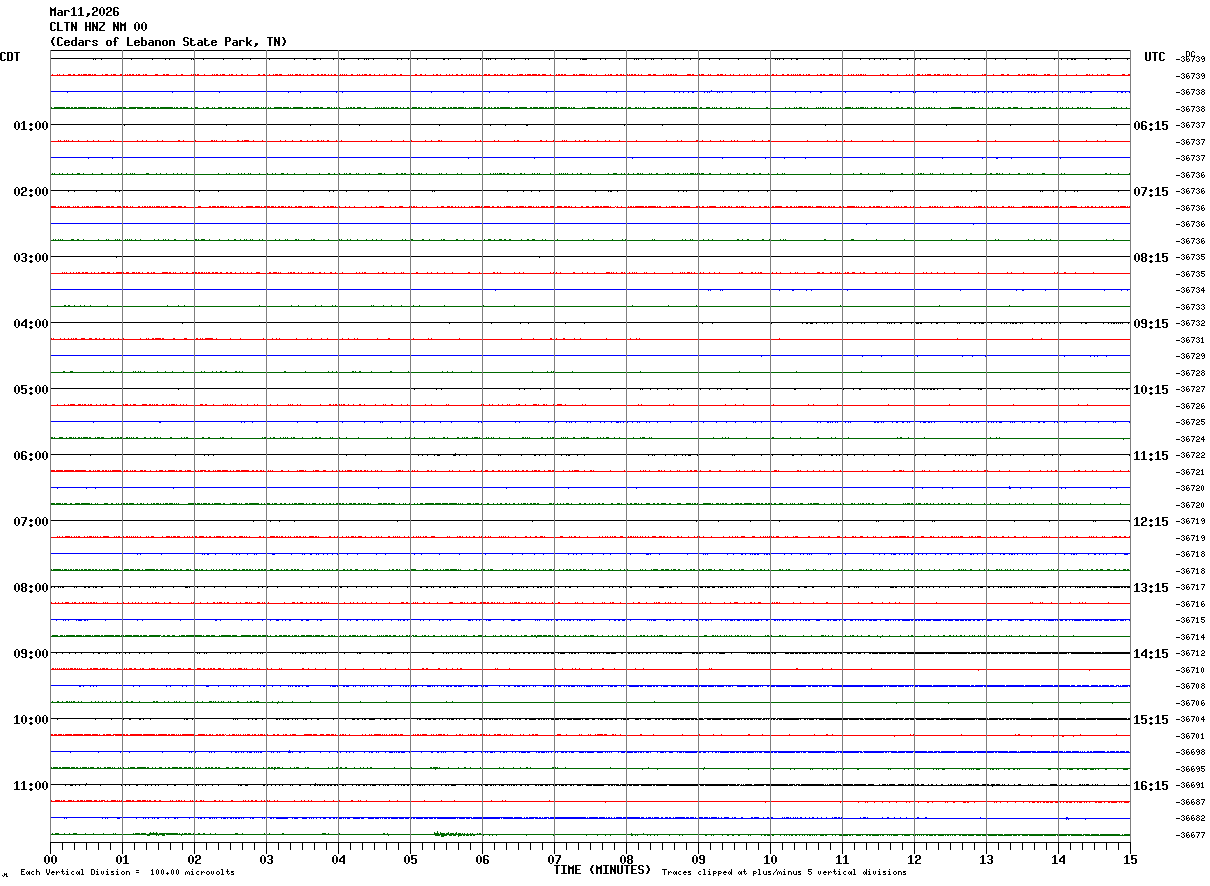
Task: Click the DC offset value -36687
Action: (1191, 802)
